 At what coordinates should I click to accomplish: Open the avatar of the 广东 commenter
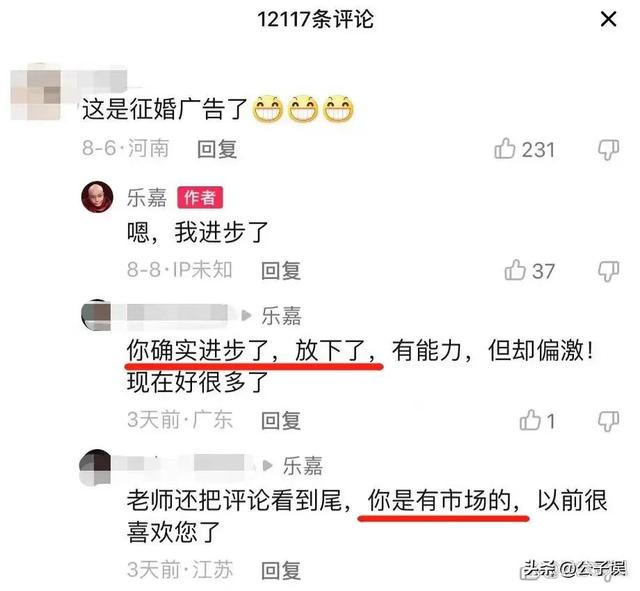tap(97, 315)
